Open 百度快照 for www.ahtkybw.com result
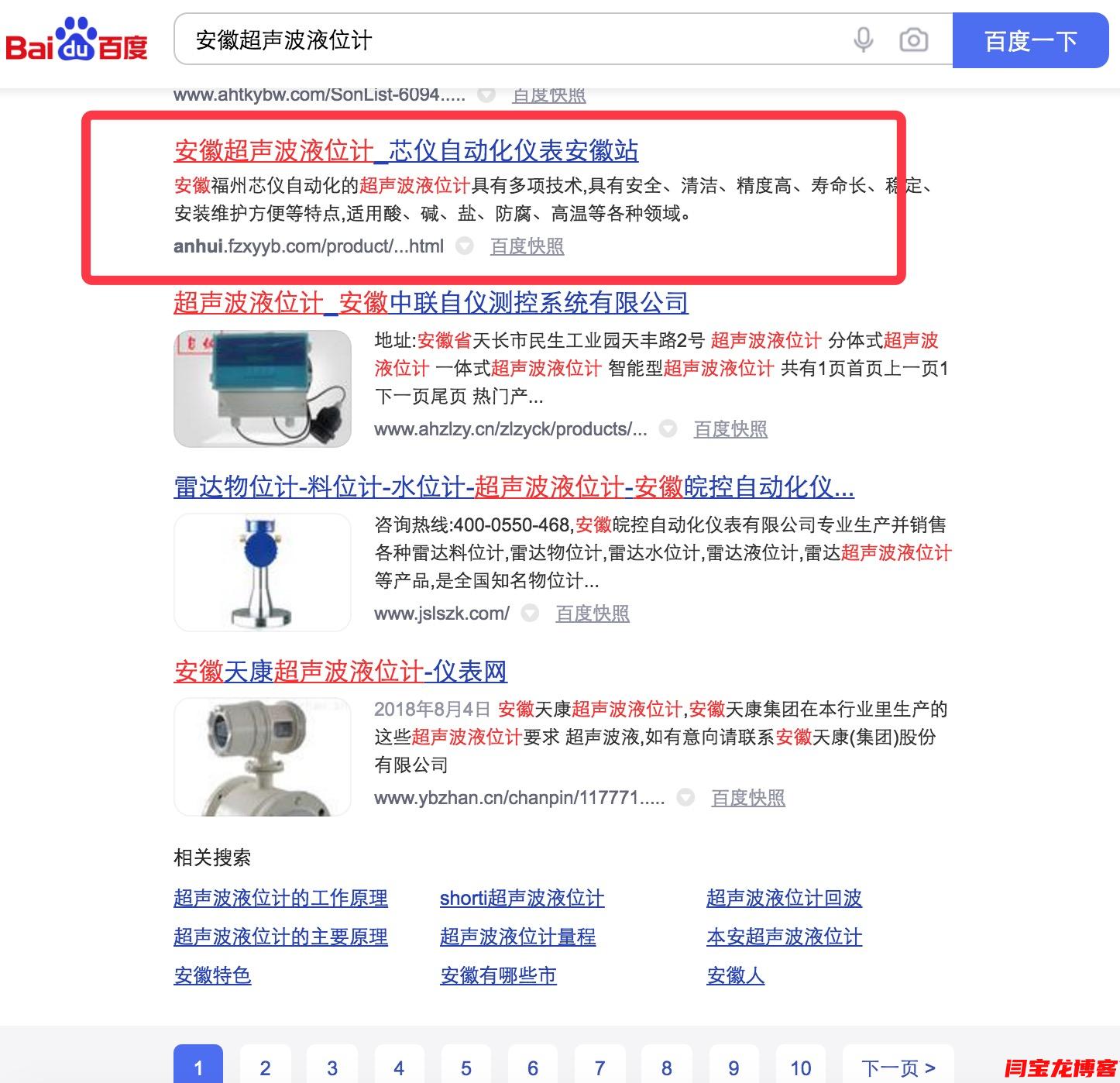The height and width of the screenshot is (1083, 1120). point(549,95)
